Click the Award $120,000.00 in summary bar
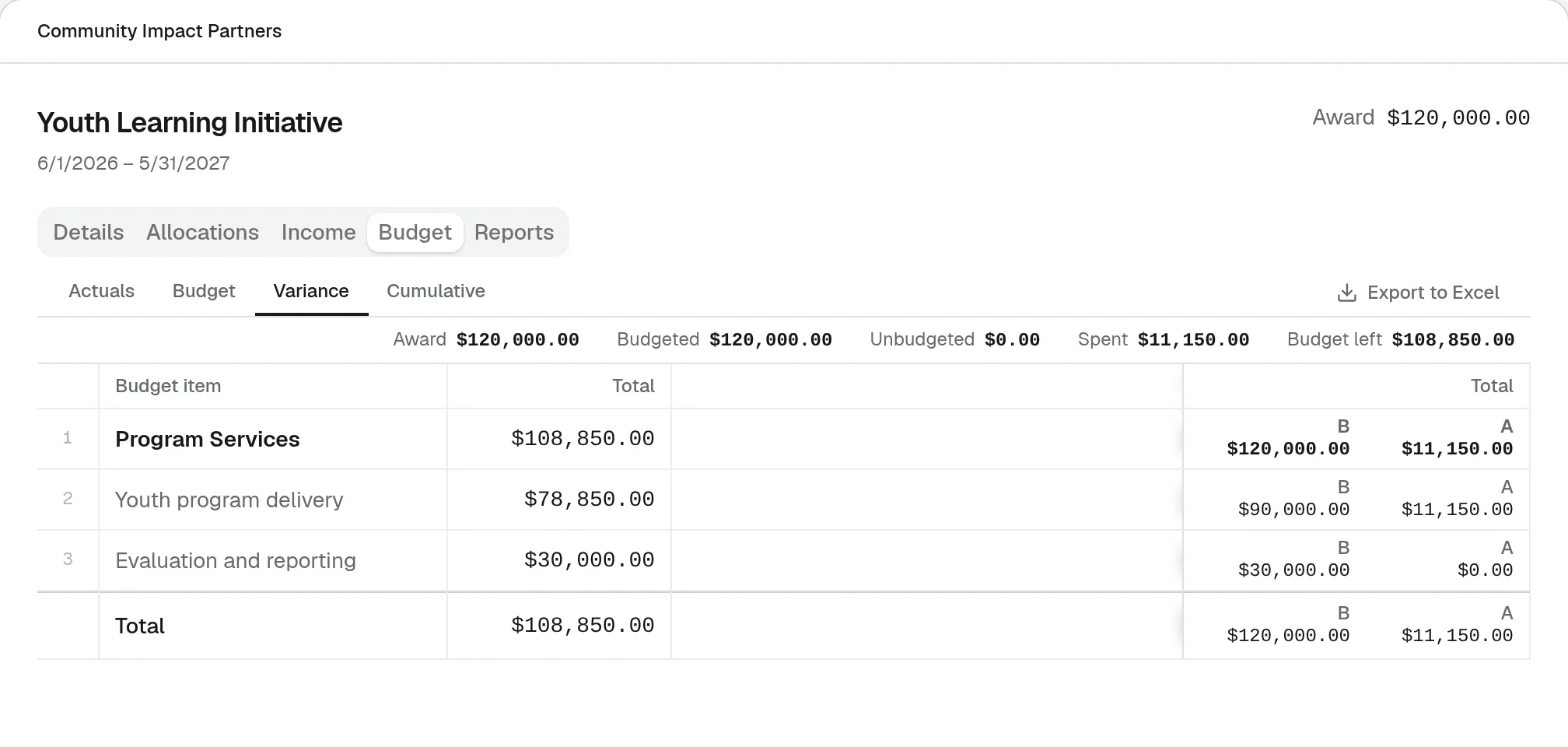This screenshot has width=1568, height=747. pyautogui.click(x=518, y=340)
